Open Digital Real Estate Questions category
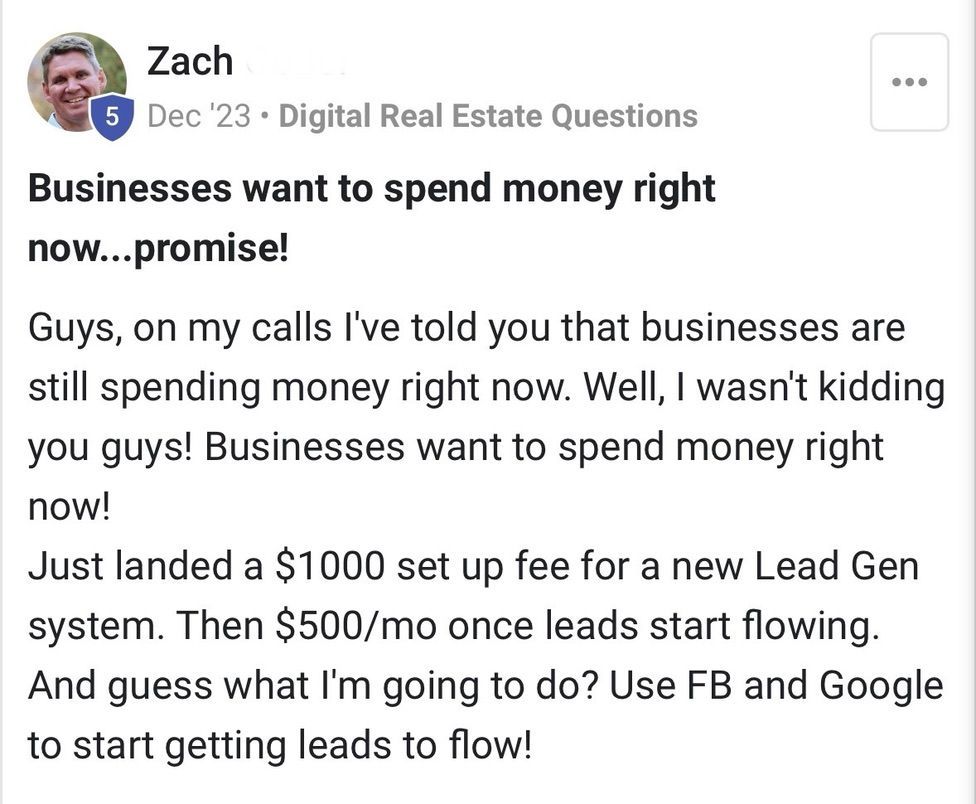The width and height of the screenshot is (976, 804). 488,116
